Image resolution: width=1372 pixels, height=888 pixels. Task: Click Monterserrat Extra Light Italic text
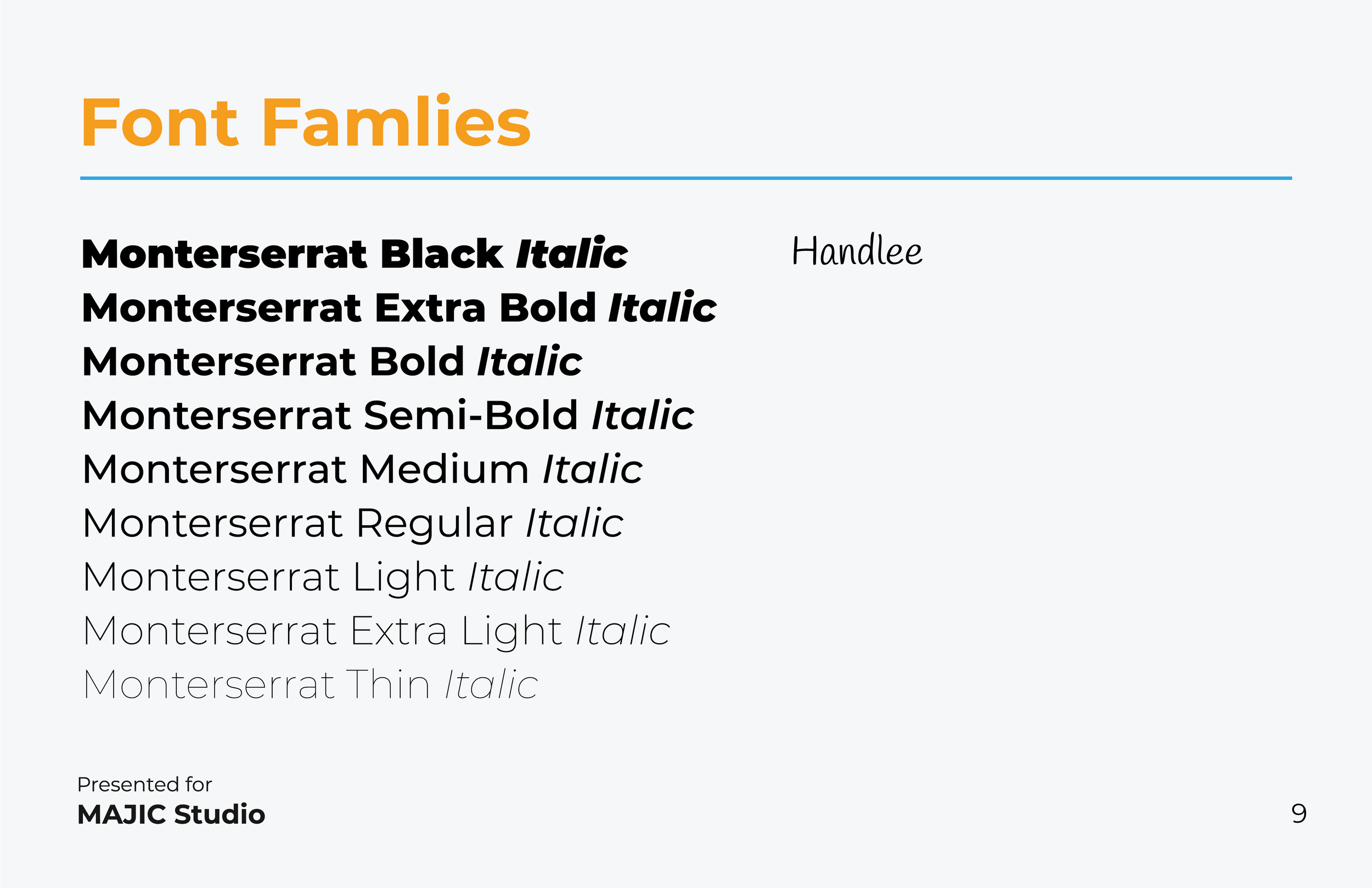pos(376,631)
